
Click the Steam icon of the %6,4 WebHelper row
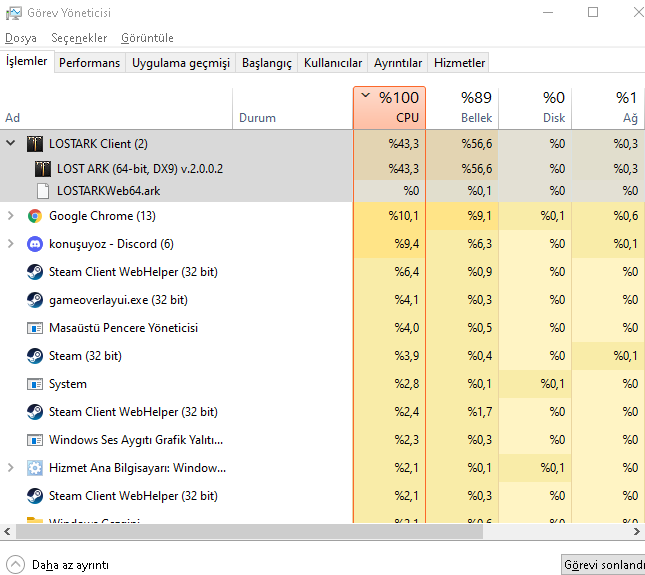click(x=35, y=272)
